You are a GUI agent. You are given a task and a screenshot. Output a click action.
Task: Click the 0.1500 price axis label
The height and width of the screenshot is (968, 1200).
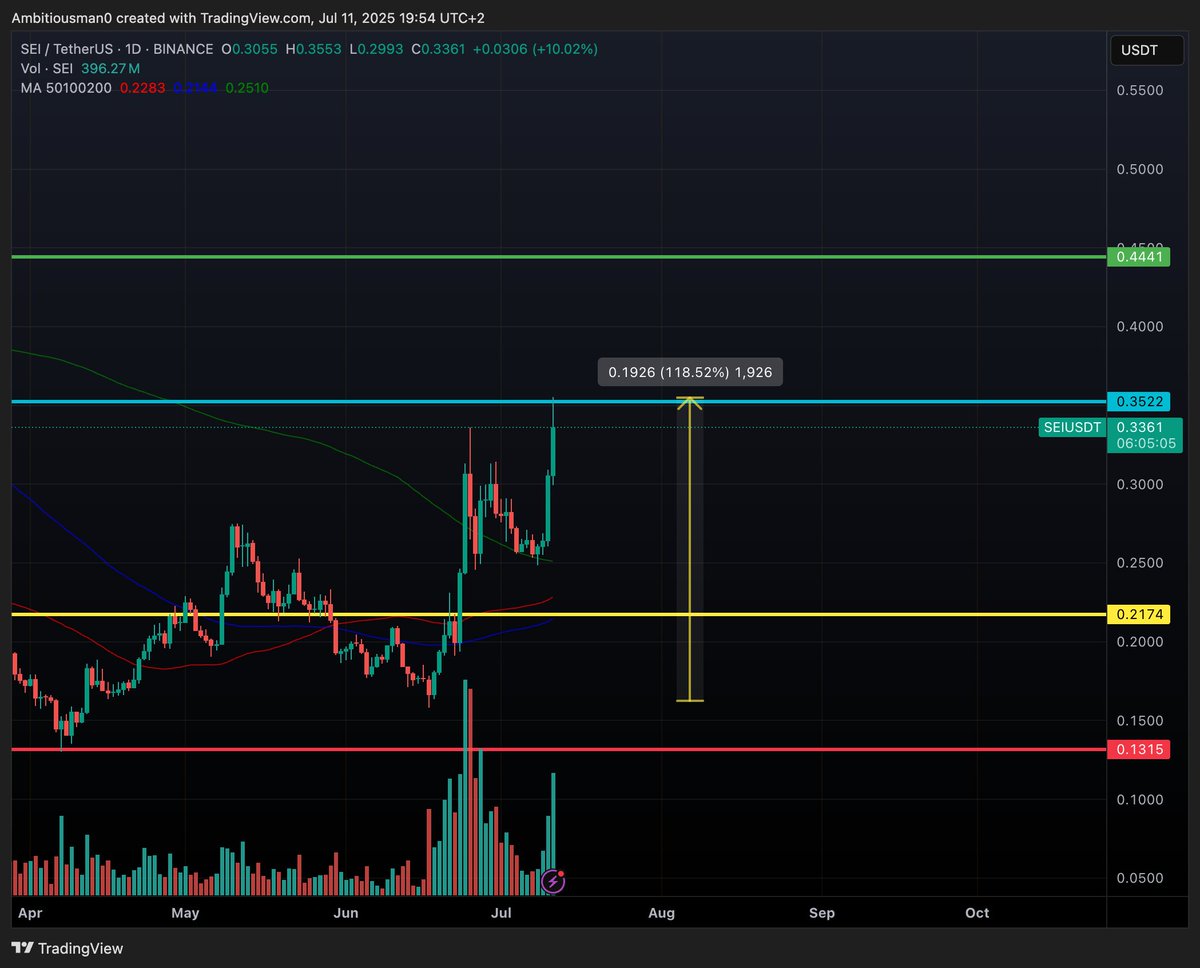point(1139,721)
